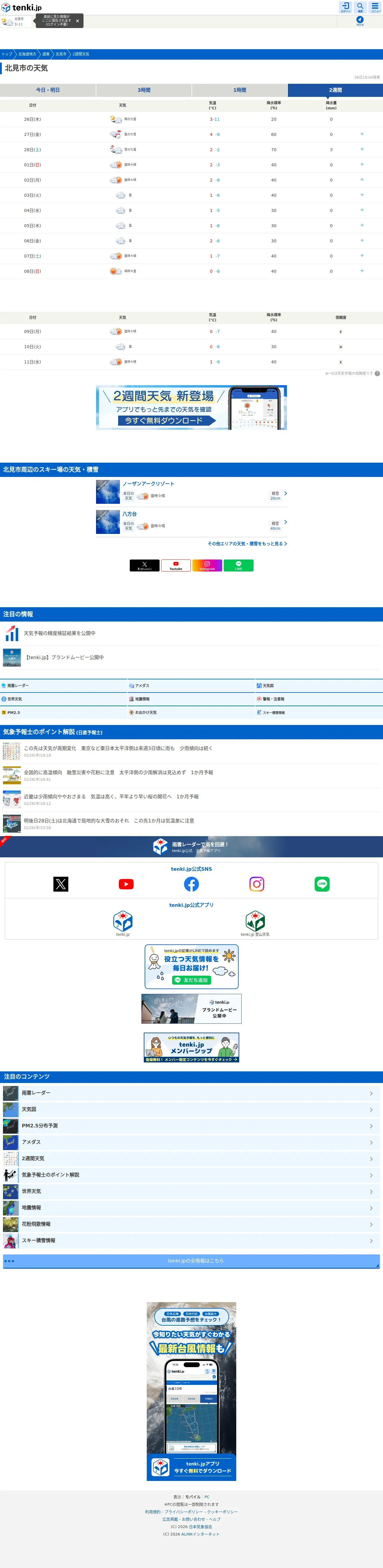
Task: Open 気象予報士のポイント解説 content row
Action: [x=191, y=1175]
